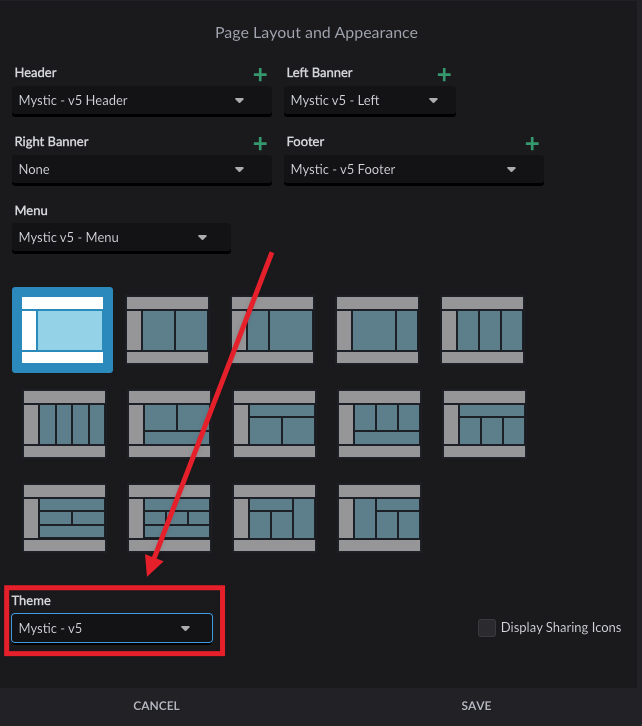Select layout with three cells over full-width row
This screenshot has width=642, height=726.
click(x=379, y=424)
